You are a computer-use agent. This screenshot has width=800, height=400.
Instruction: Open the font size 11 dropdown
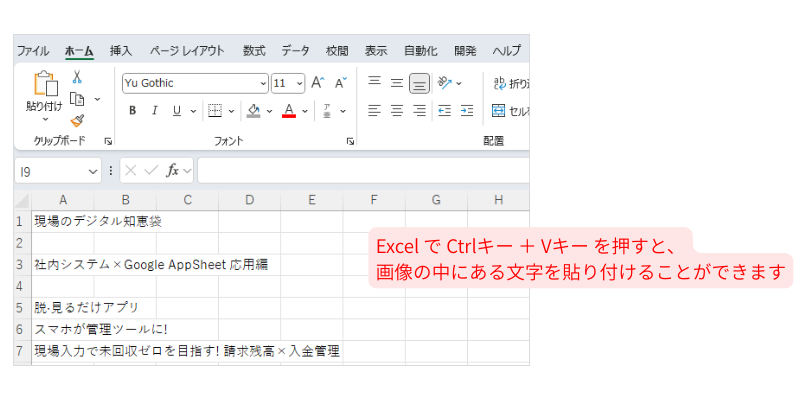coord(299,83)
